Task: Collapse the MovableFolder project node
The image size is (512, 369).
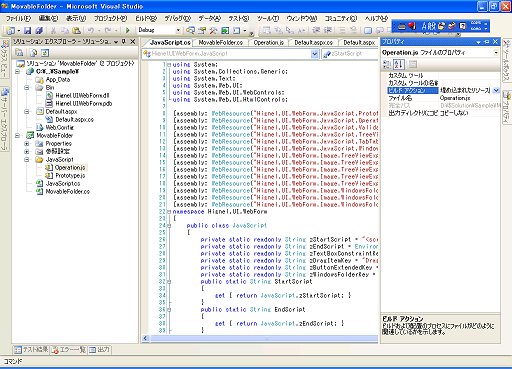Action: (17, 136)
